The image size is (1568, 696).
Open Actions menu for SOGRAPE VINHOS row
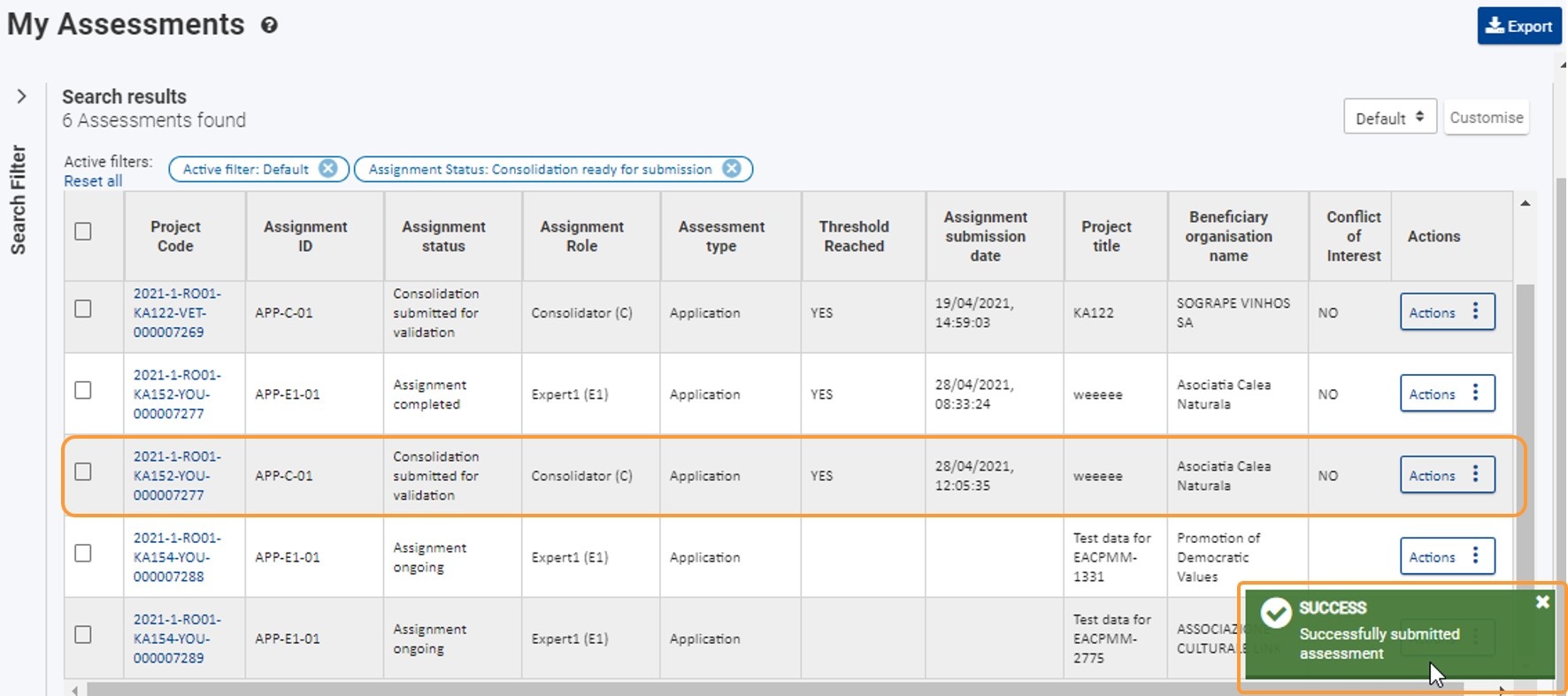tap(1447, 312)
